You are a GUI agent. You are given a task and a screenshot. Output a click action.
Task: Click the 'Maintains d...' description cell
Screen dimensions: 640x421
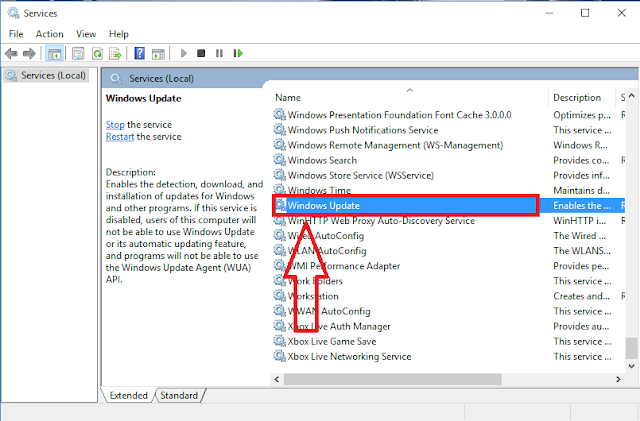[x=581, y=190]
